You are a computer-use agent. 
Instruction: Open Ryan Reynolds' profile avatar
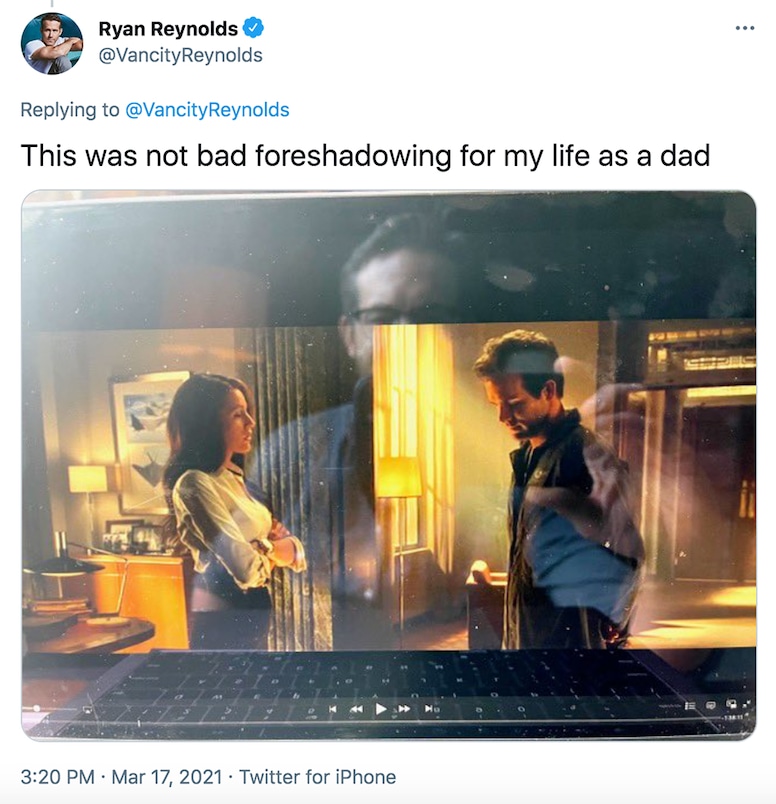pos(48,41)
